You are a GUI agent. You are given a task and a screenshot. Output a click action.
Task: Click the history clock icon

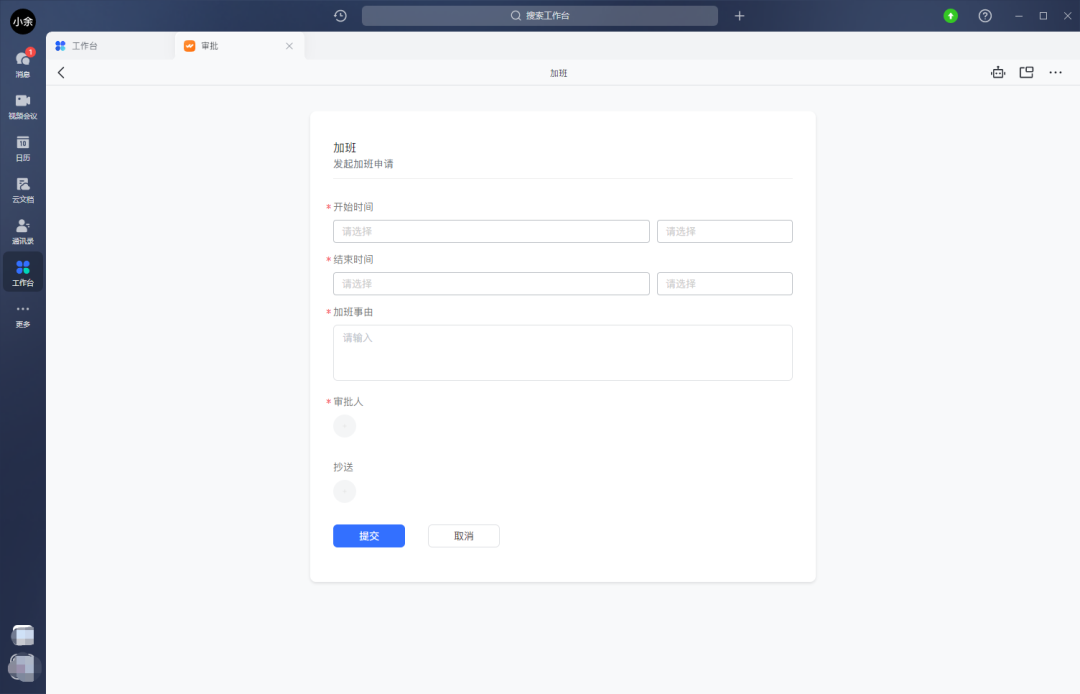(340, 16)
